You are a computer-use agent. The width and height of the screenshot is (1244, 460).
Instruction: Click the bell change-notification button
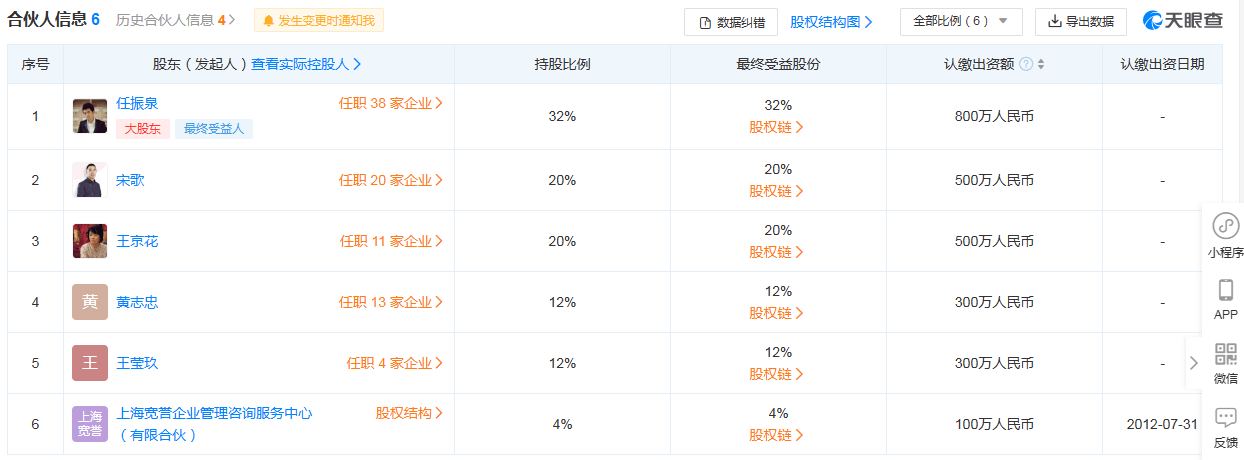pos(318,20)
